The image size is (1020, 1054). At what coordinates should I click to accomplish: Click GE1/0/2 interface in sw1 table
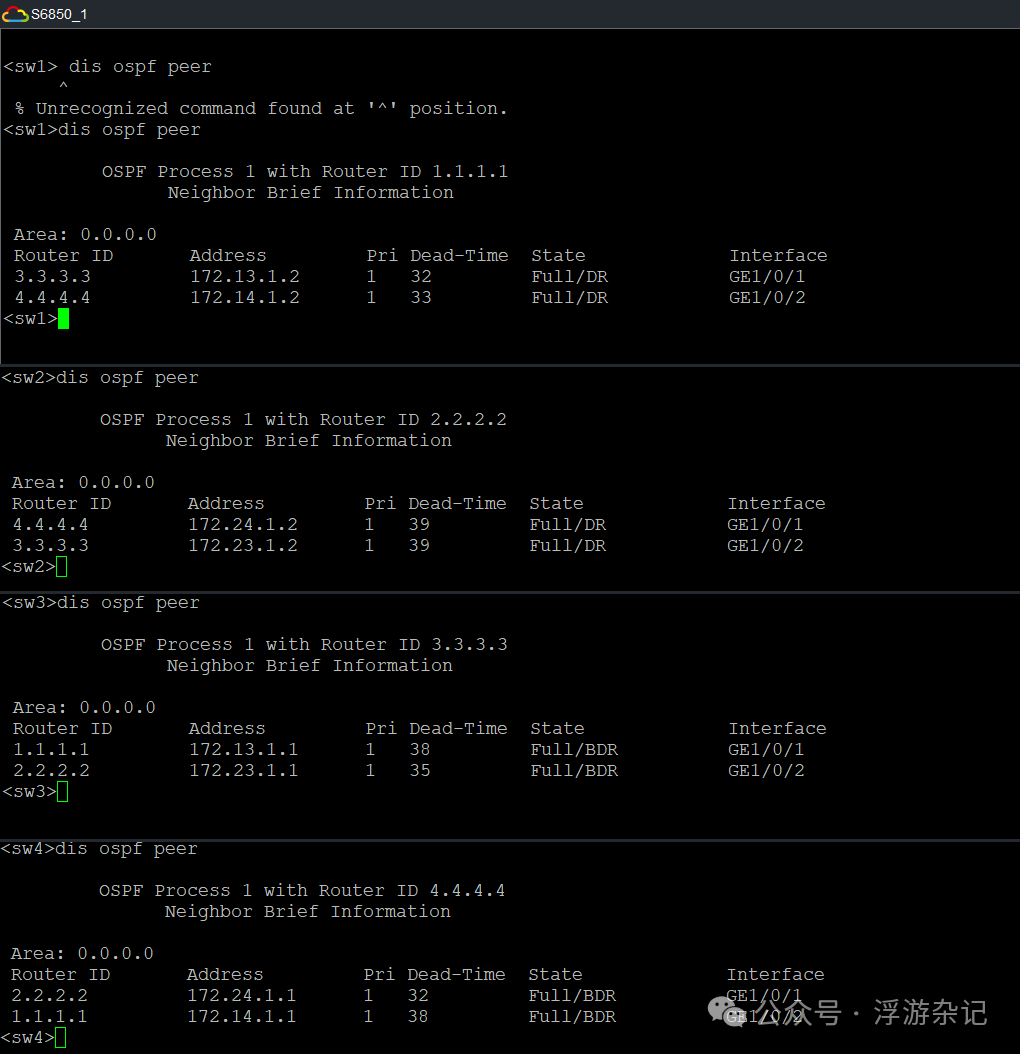(x=767, y=297)
